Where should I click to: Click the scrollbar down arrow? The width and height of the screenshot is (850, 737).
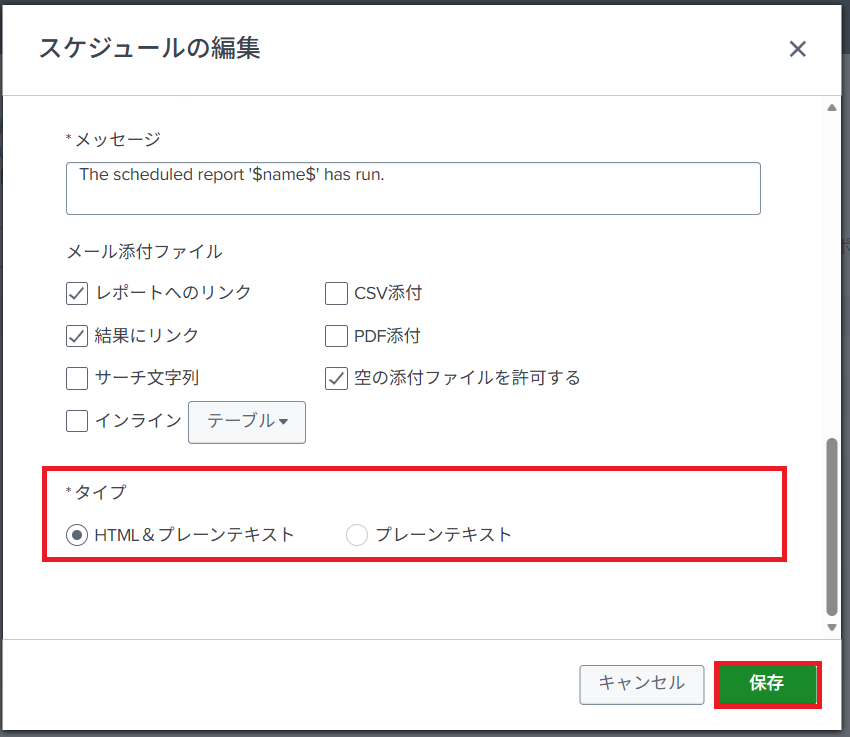(x=831, y=627)
